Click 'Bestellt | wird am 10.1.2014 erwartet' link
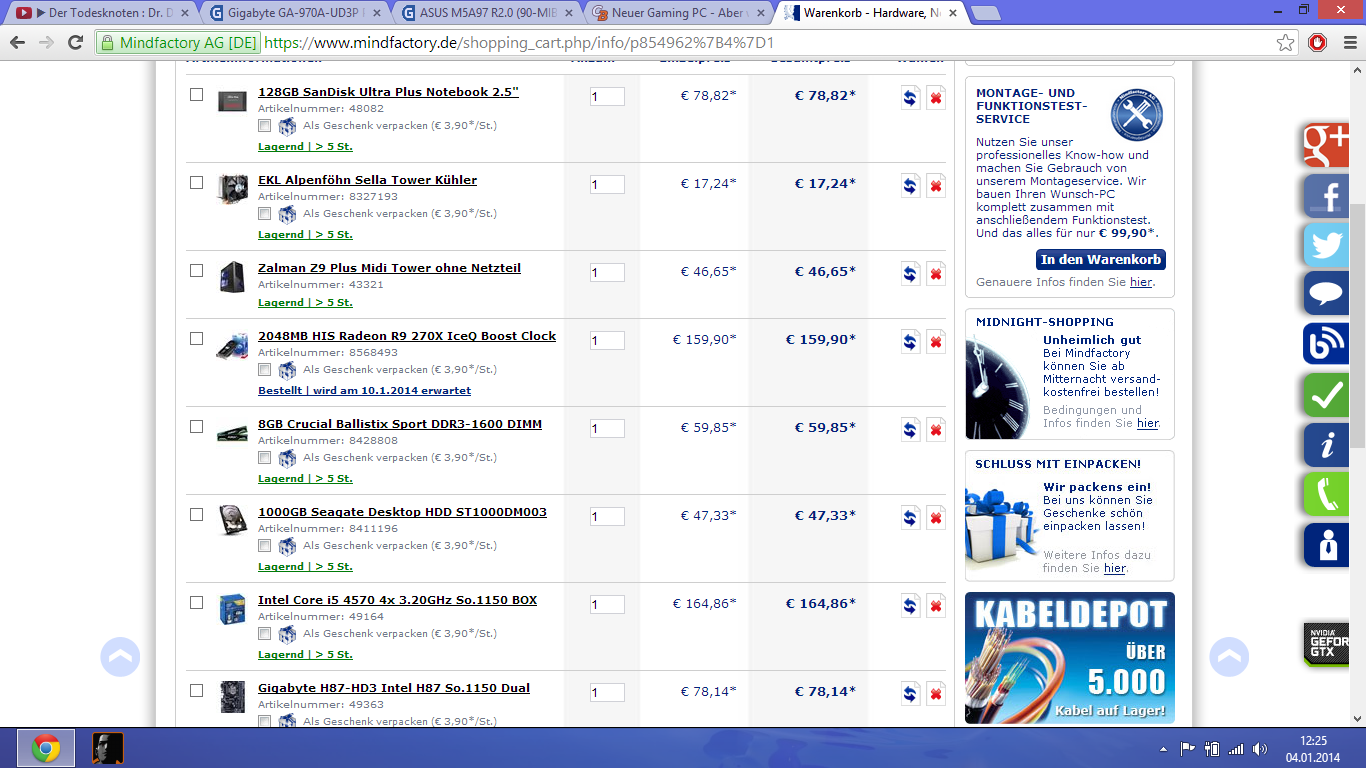 click(x=364, y=391)
